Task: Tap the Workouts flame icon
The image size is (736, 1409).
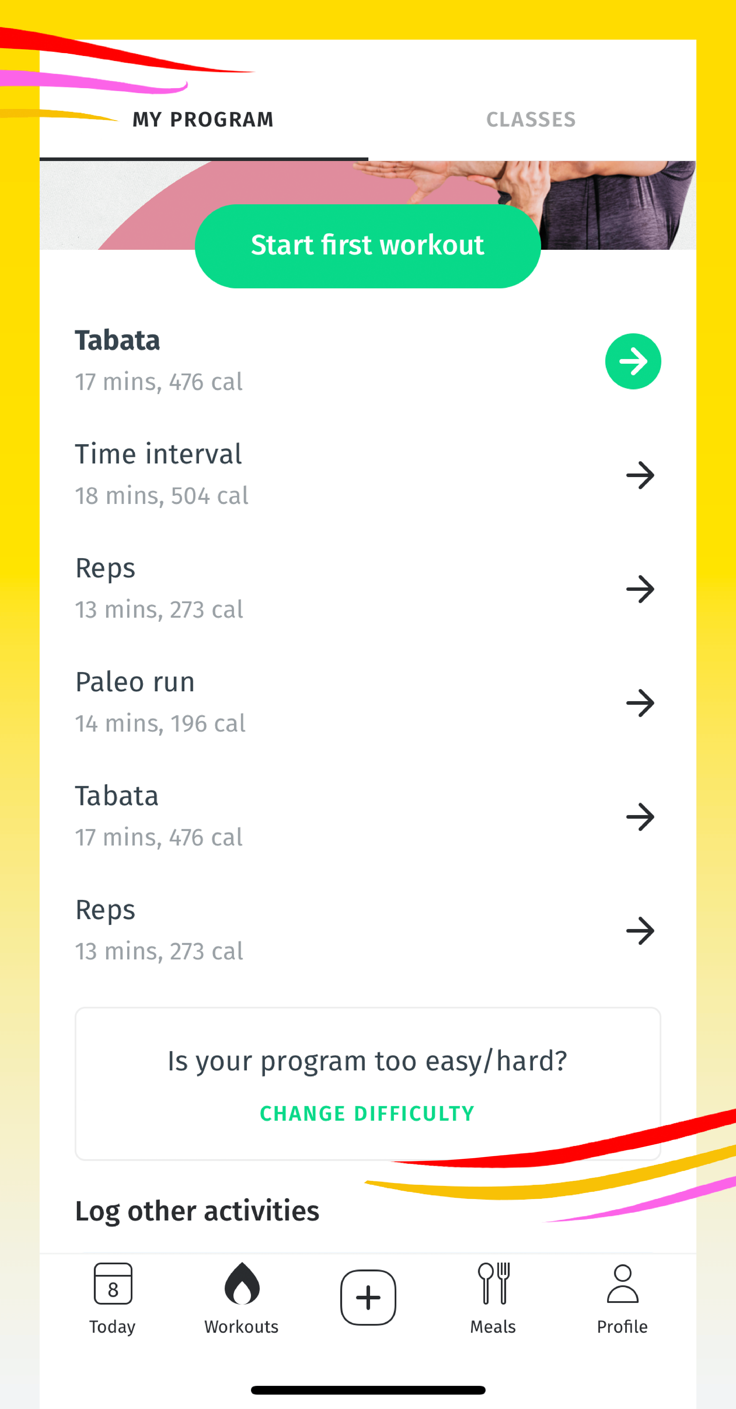Action: pyautogui.click(x=241, y=1284)
